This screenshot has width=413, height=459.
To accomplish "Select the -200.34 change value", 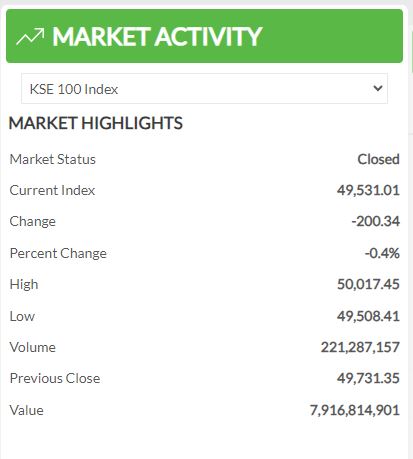I will pos(375,221).
